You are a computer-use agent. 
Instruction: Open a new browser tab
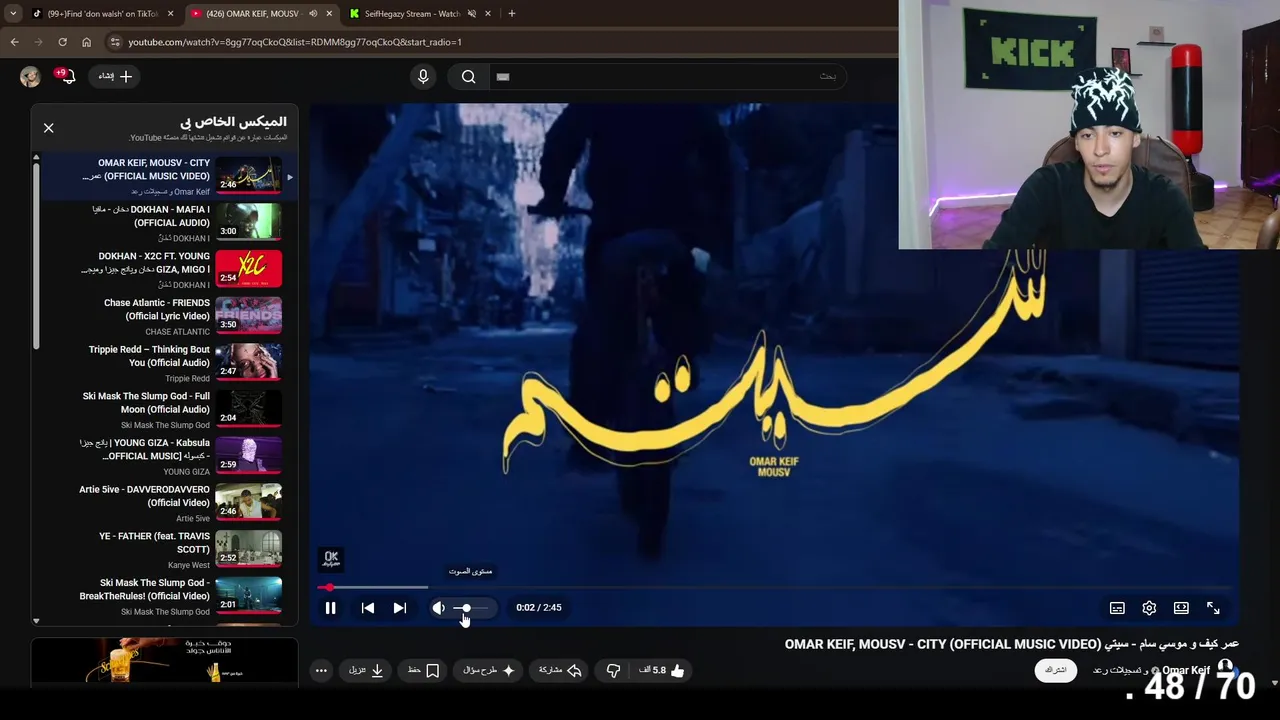(x=512, y=14)
